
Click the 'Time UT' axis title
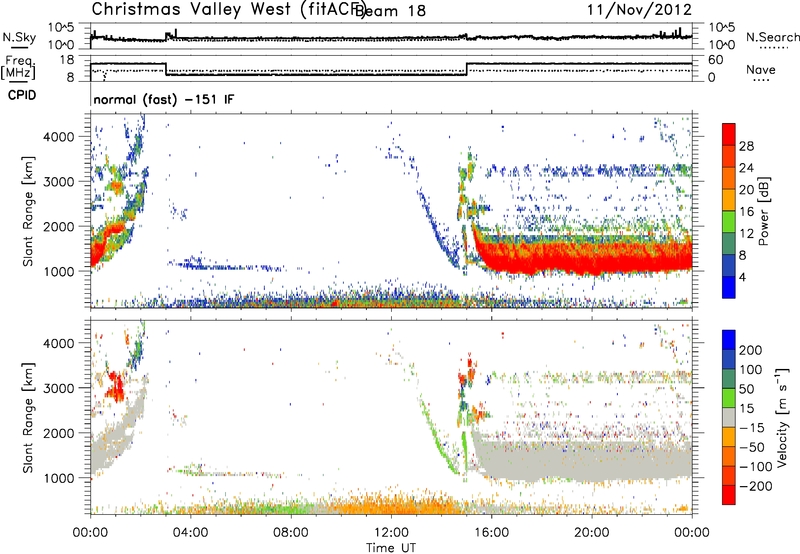tap(391, 547)
